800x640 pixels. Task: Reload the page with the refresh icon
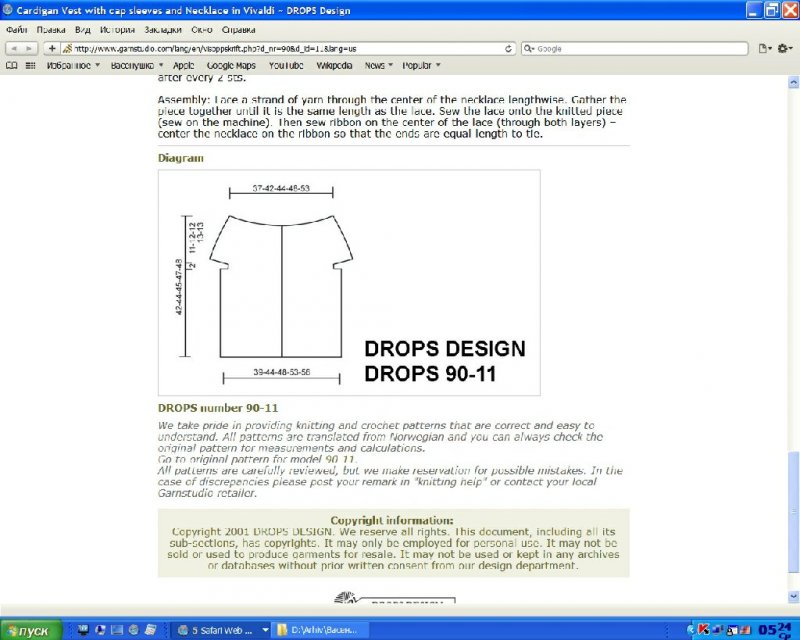pos(509,48)
